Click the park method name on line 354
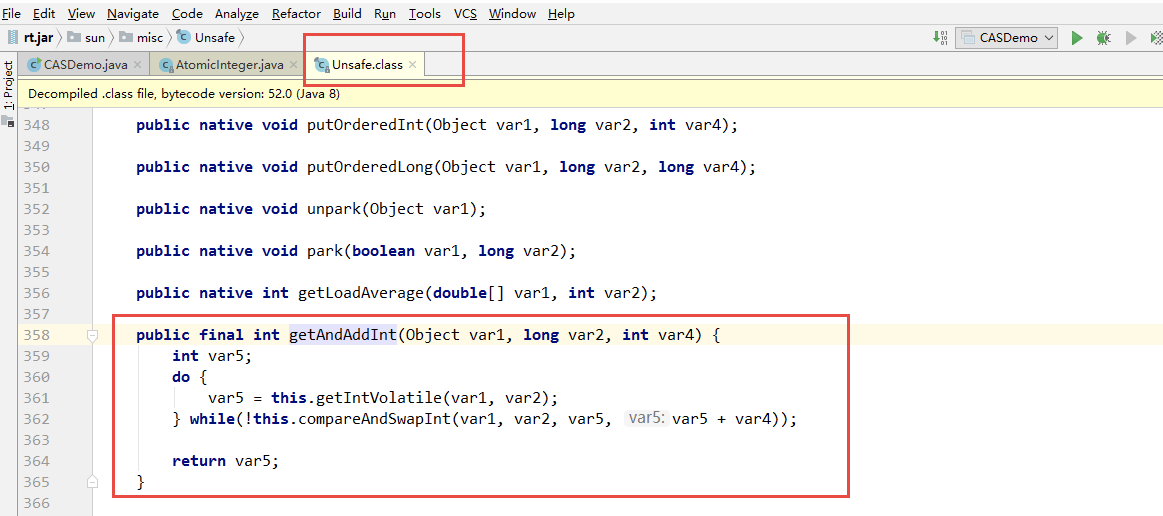 click(325, 251)
